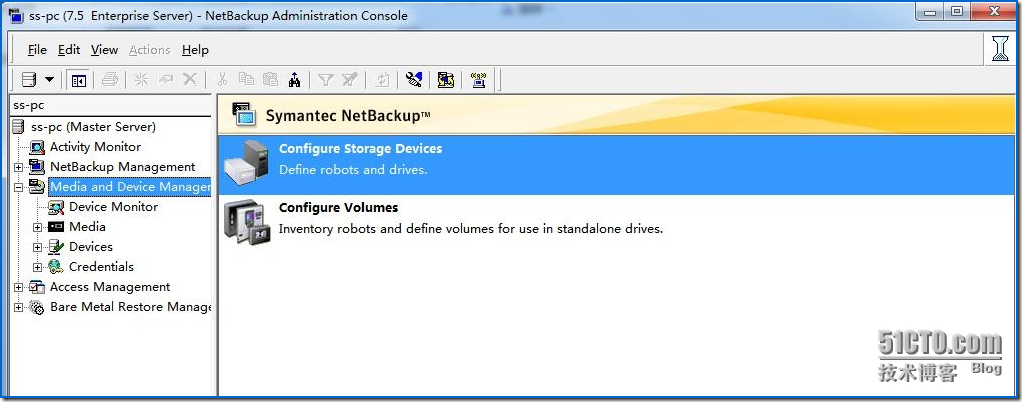Click the plug and wrench toolbar icon
This screenshot has height=402, width=1022.
(414, 80)
